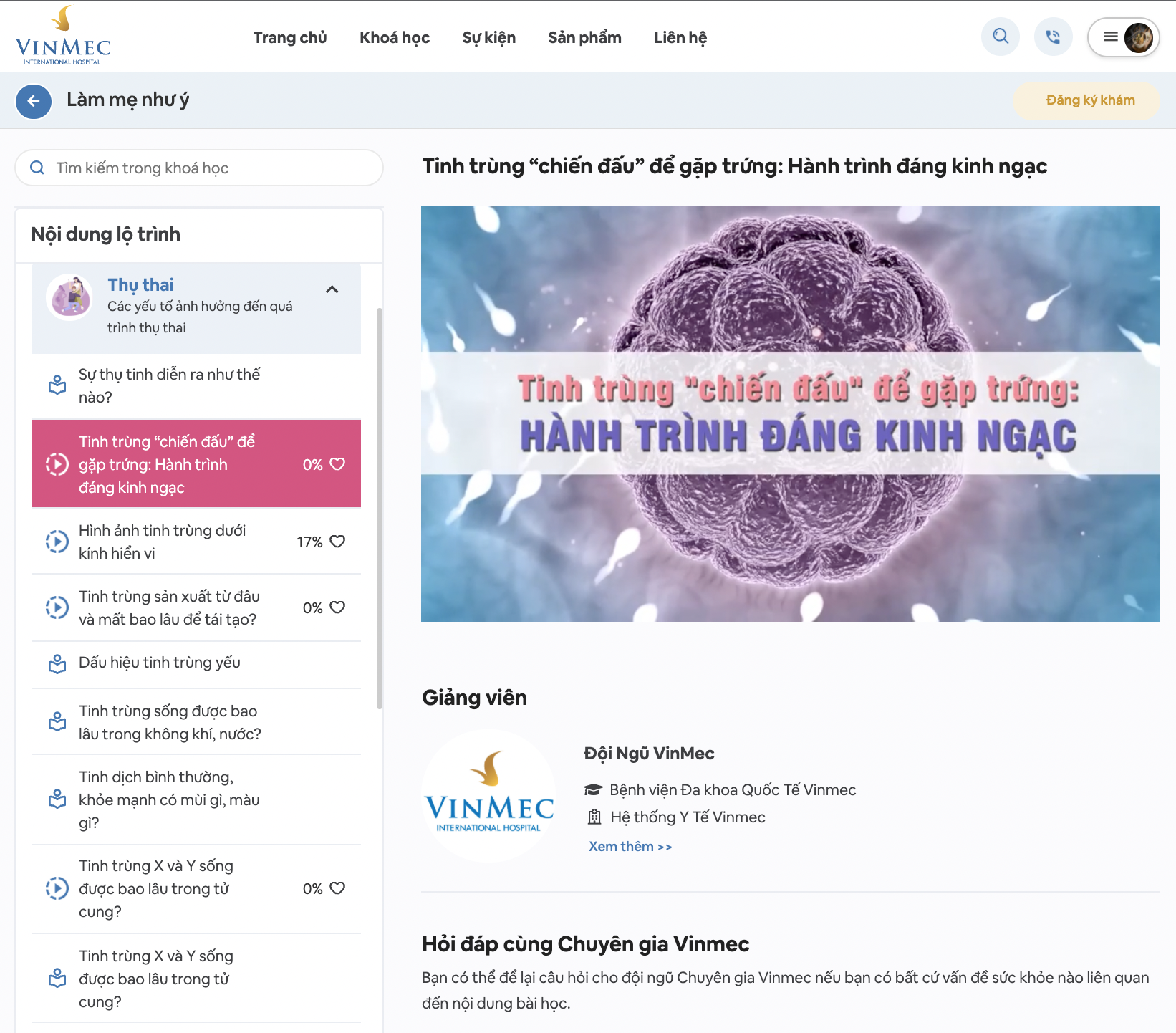Click the Vinmec logo in header
This screenshot has height=1033, width=1176.
(63, 36)
